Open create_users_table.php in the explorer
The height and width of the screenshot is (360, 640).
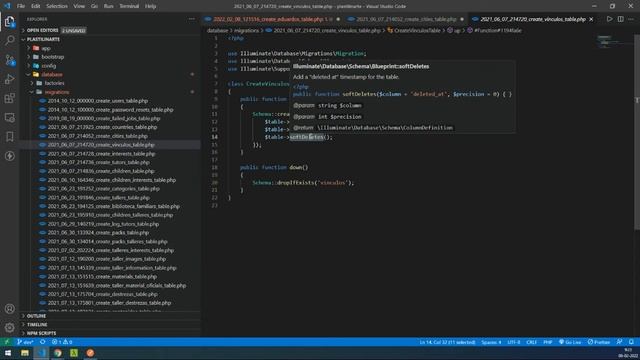(x=98, y=101)
